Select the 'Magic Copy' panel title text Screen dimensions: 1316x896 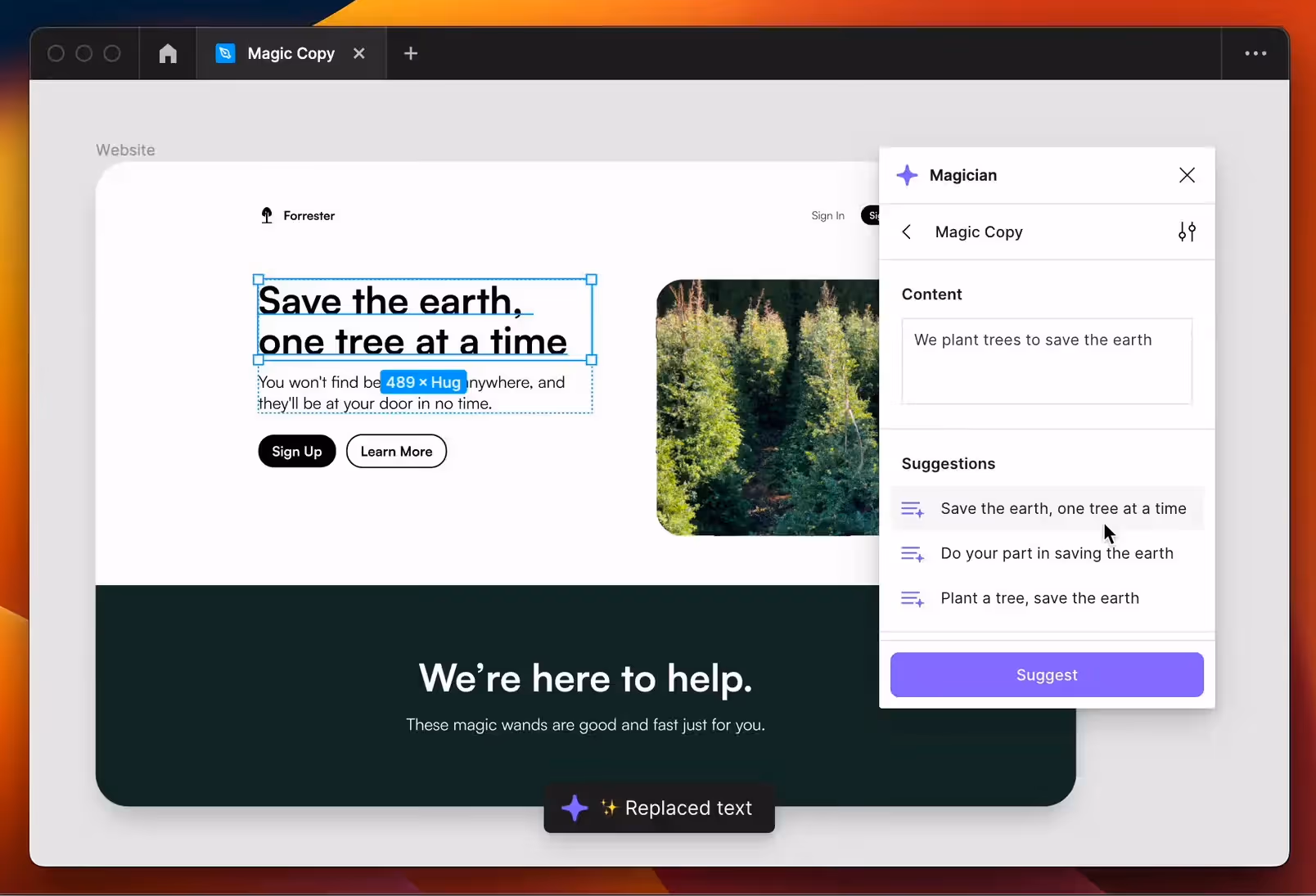979,232
